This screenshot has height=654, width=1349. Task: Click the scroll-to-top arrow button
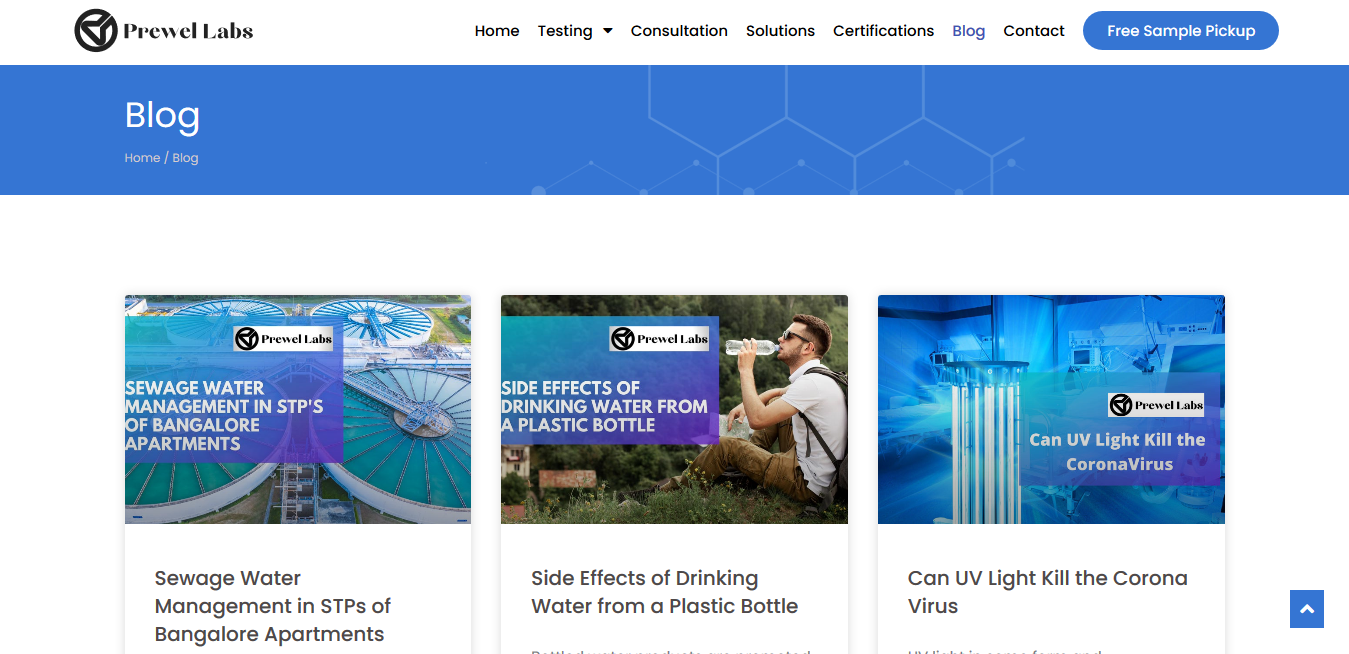pyautogui.click(x=1306, y=609)
